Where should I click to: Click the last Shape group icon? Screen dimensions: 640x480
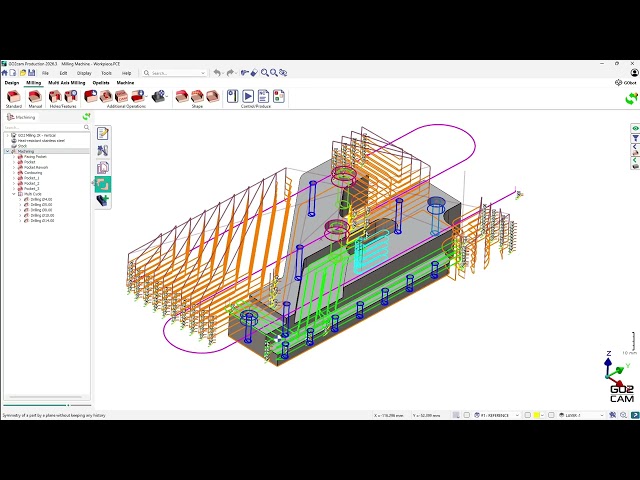[x=213, y=97]
